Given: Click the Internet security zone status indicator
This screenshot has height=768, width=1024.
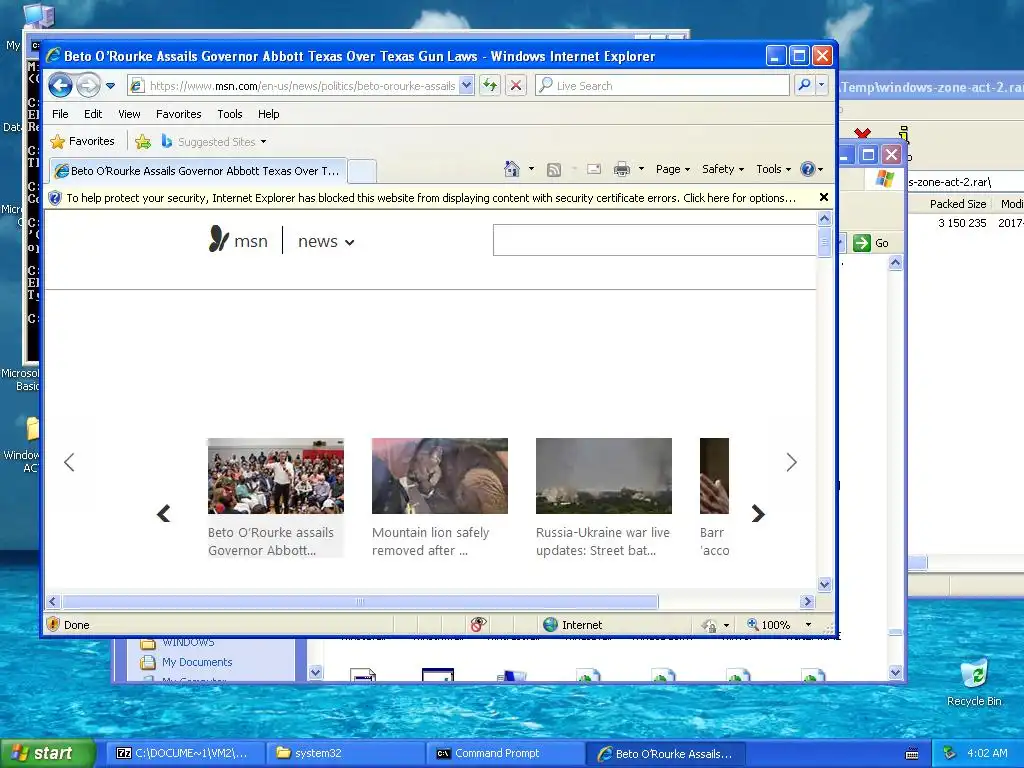Looking at the screenshot, I should pos(572,624).
